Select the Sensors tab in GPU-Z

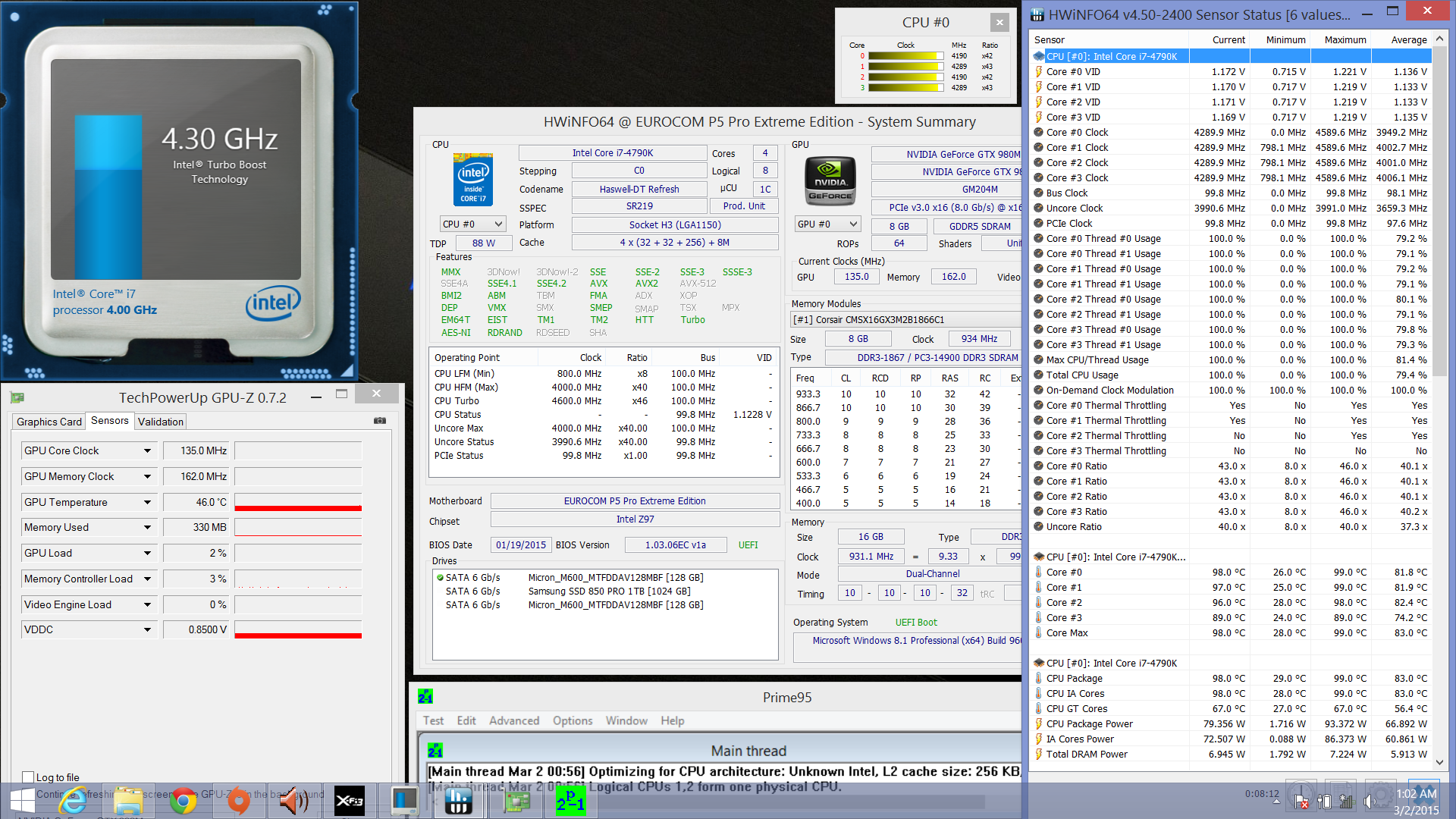[110, 420]
